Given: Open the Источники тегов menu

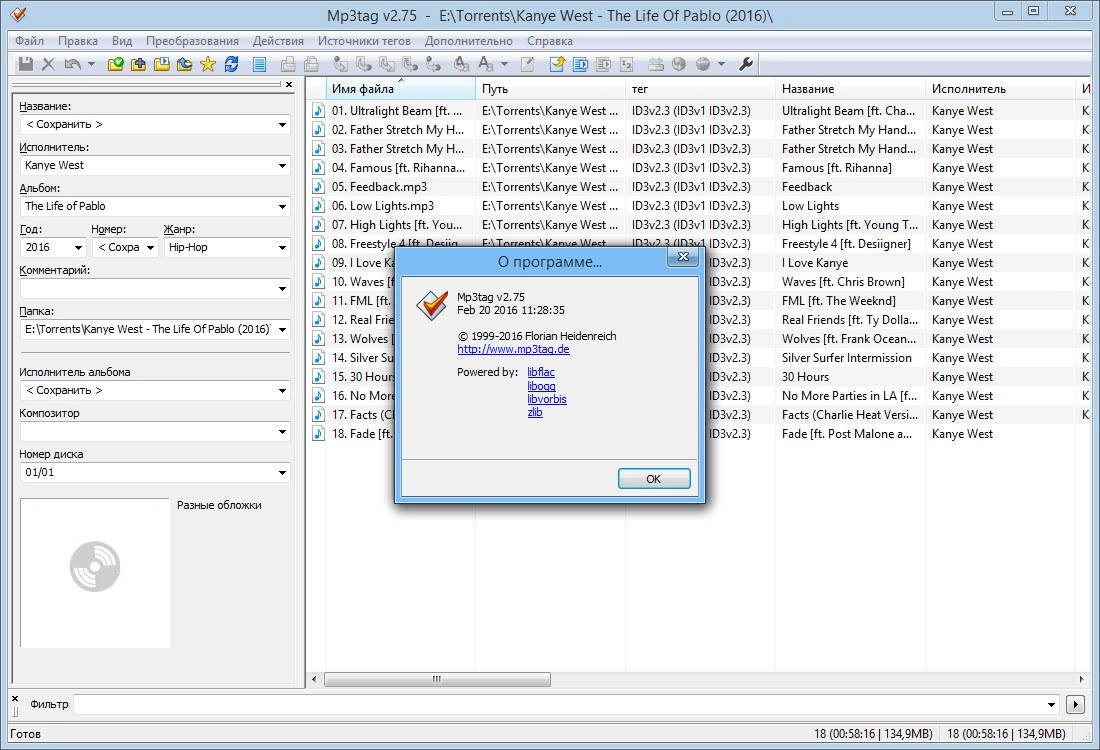Looking at the screenshot, I should [x=364, y=41].
